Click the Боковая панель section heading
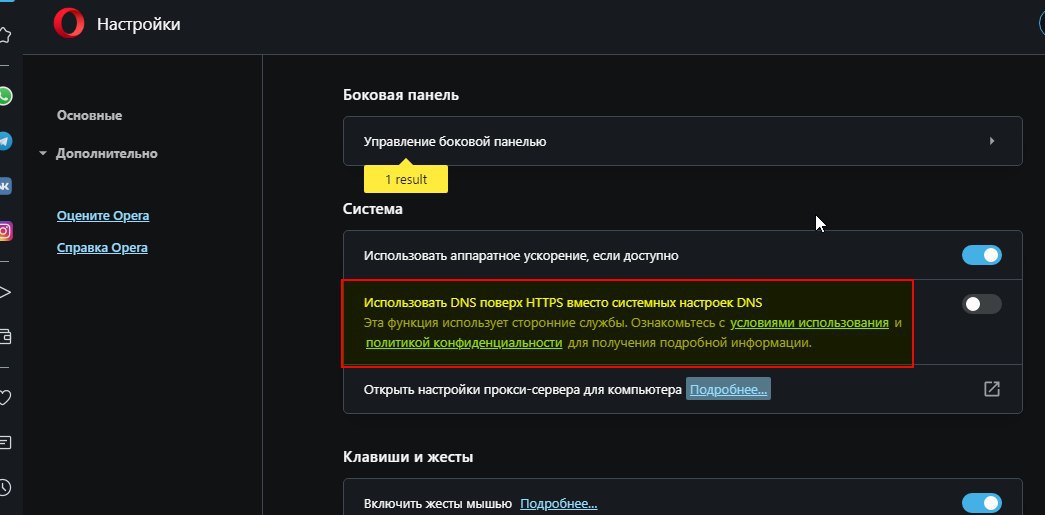Image resolution: width=1045 pixels, height=515 pixels. (401, 95)
